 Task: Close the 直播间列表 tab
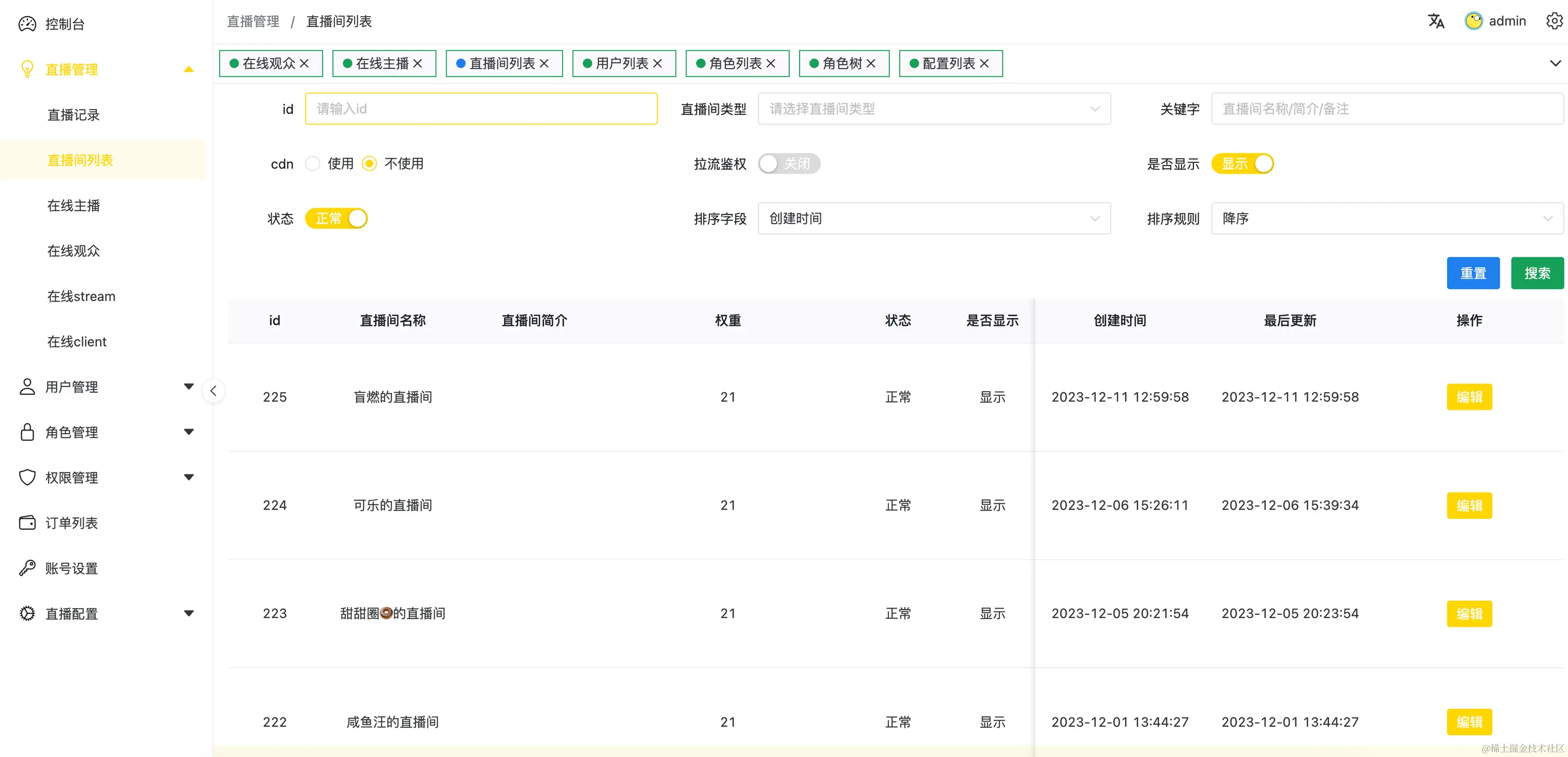point(544,63)
